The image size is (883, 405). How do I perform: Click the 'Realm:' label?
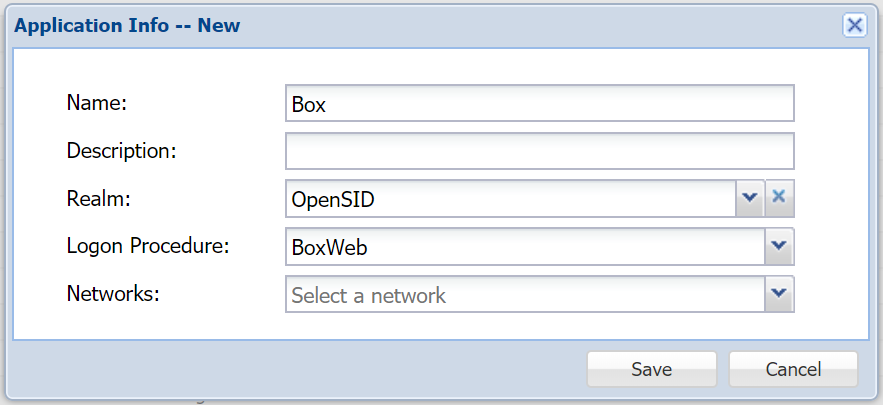point(99,198)
